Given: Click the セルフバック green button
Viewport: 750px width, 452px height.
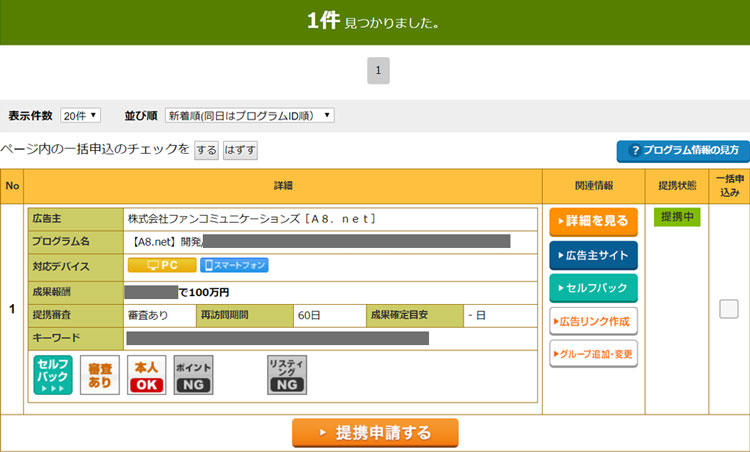Looking at the screenshot, I should pyautogui.click(x=594, y=288).
